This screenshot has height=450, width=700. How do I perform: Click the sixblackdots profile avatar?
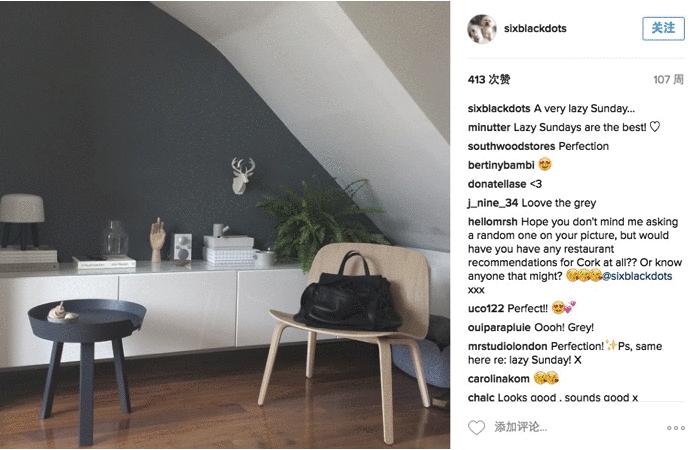[482, 29]
